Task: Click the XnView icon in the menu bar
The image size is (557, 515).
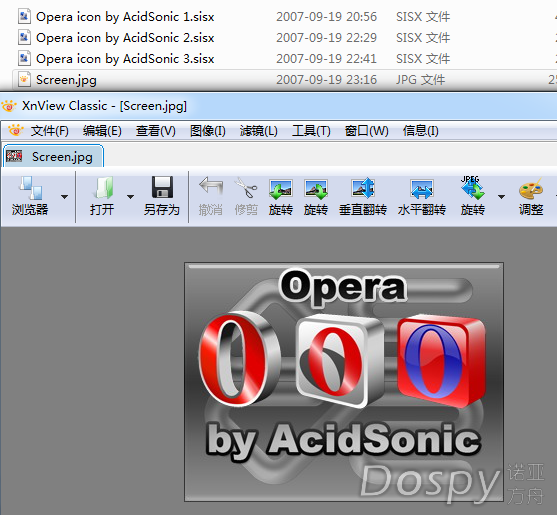Action: point(16,131)
